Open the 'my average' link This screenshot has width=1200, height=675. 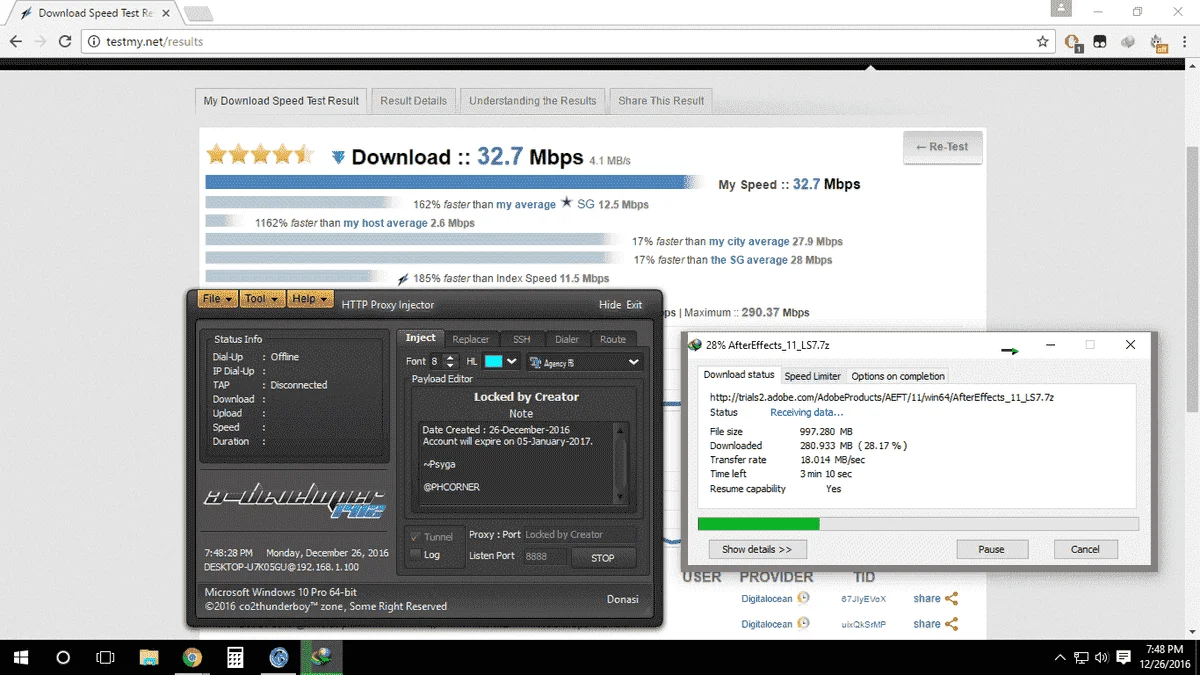point(526,204)
